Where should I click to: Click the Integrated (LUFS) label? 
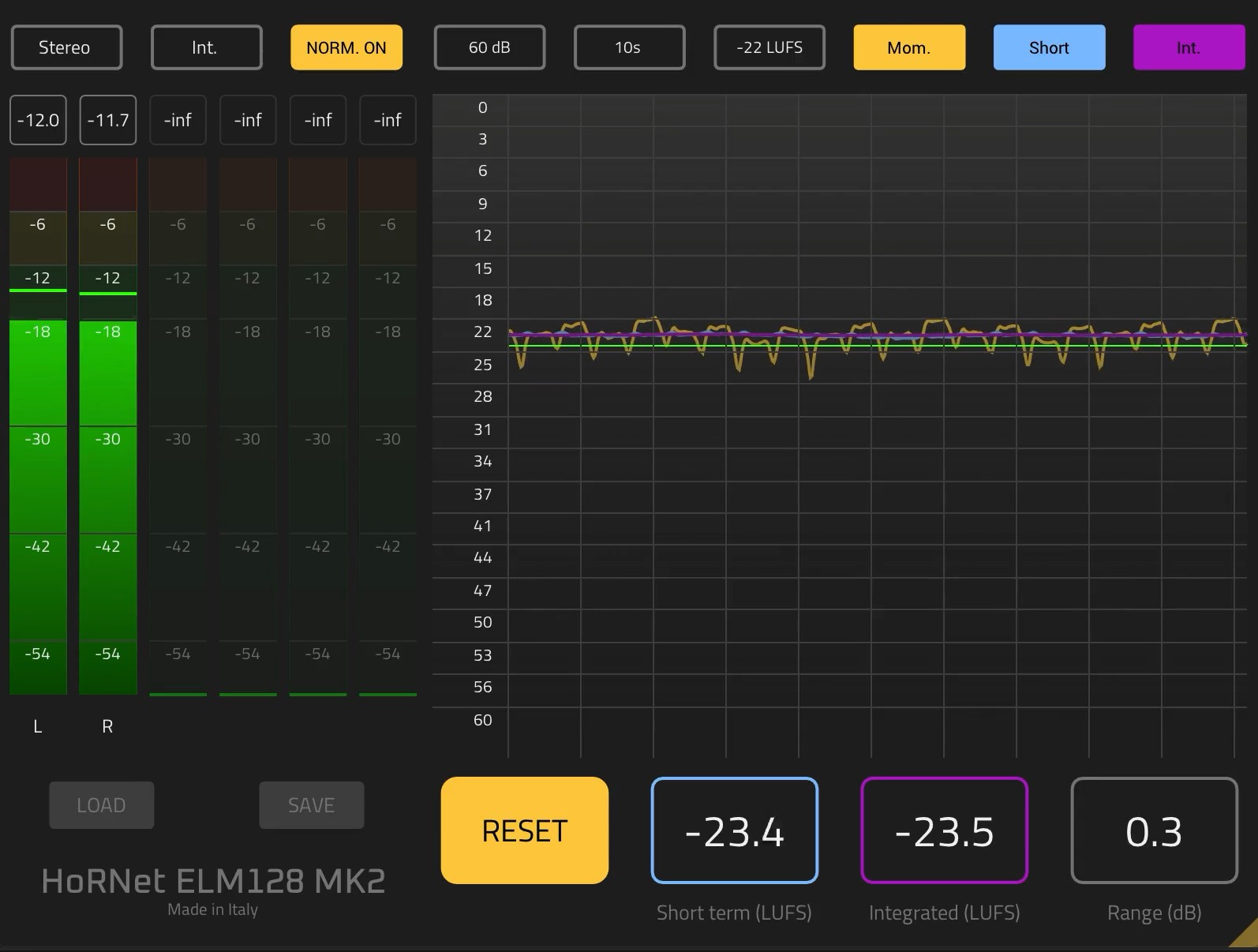[x=944, y=913]
